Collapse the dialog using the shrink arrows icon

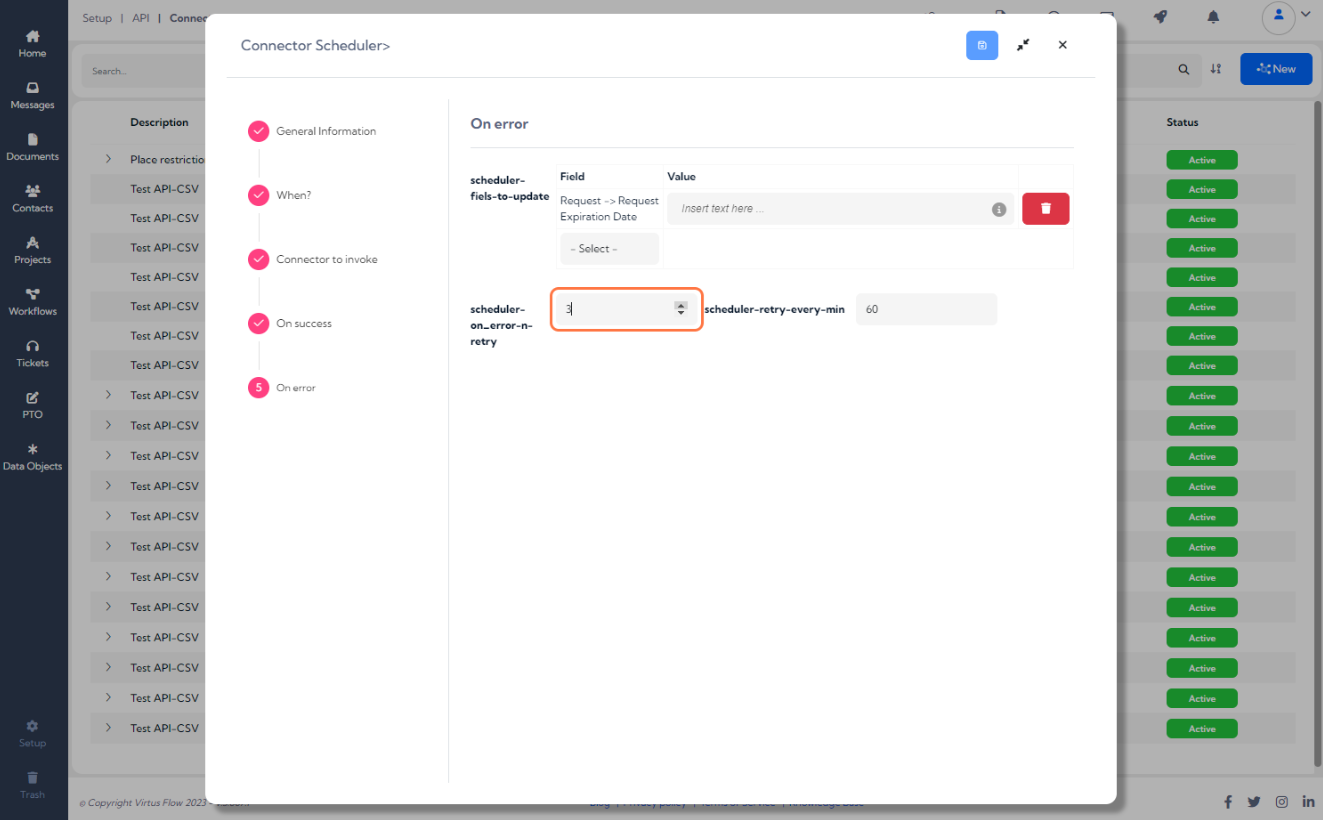coord(1023,45)
